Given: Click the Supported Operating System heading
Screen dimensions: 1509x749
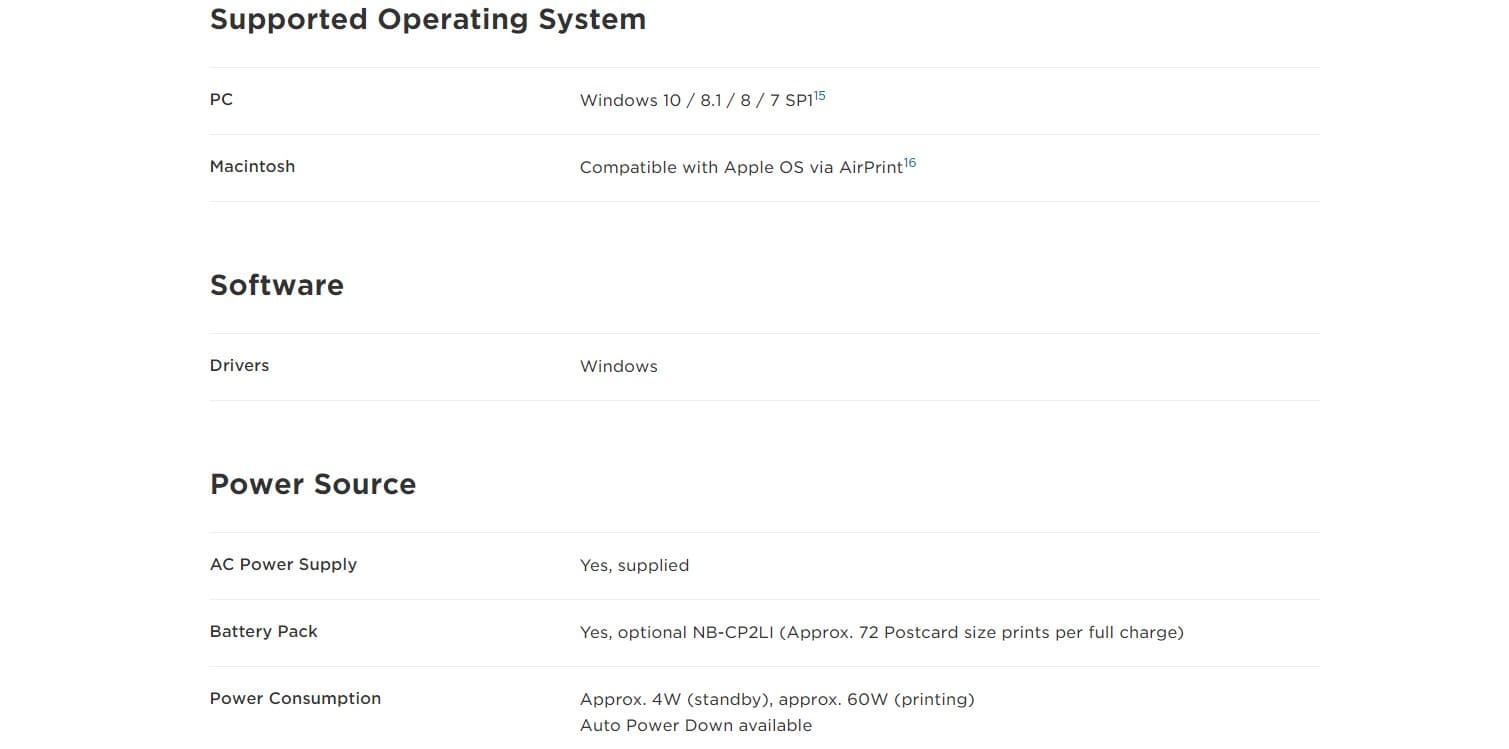Looking at the screenshot, I should [x=427, y=20].
